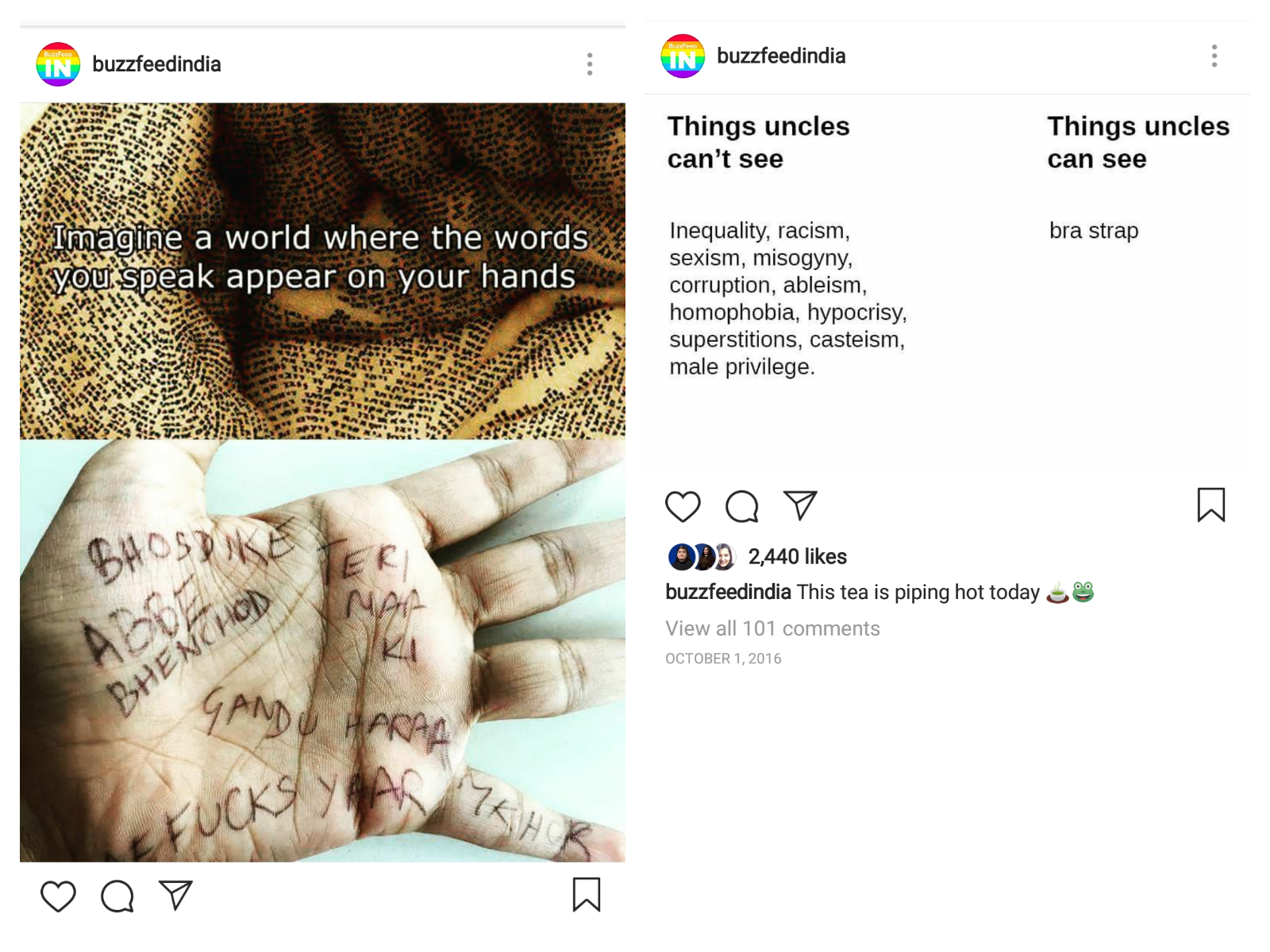The height and width of the screenshot is (952, 1270).
Task: Open more options menu for left post
Action: click(590, 64)
